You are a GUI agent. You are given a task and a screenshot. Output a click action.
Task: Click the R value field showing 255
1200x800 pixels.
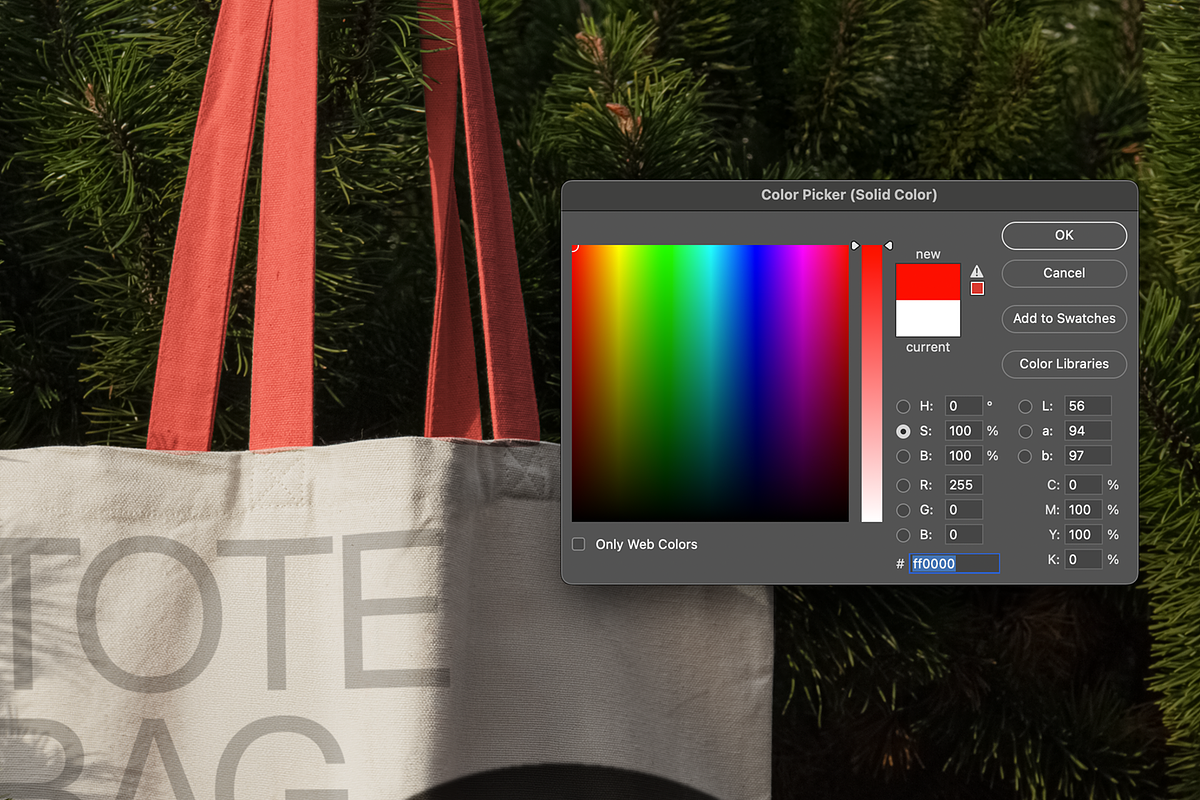[x=963, y=485]
